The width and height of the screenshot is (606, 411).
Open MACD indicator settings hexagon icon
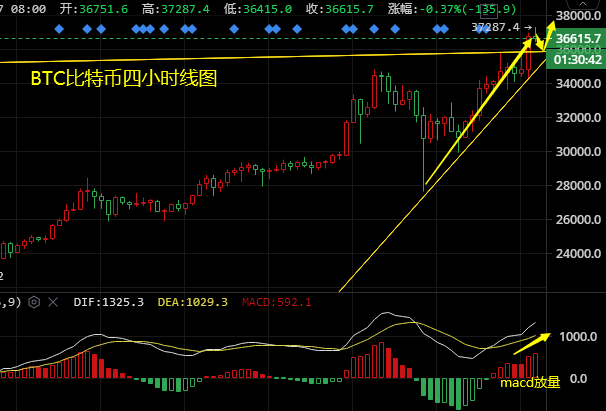(34, 302)
